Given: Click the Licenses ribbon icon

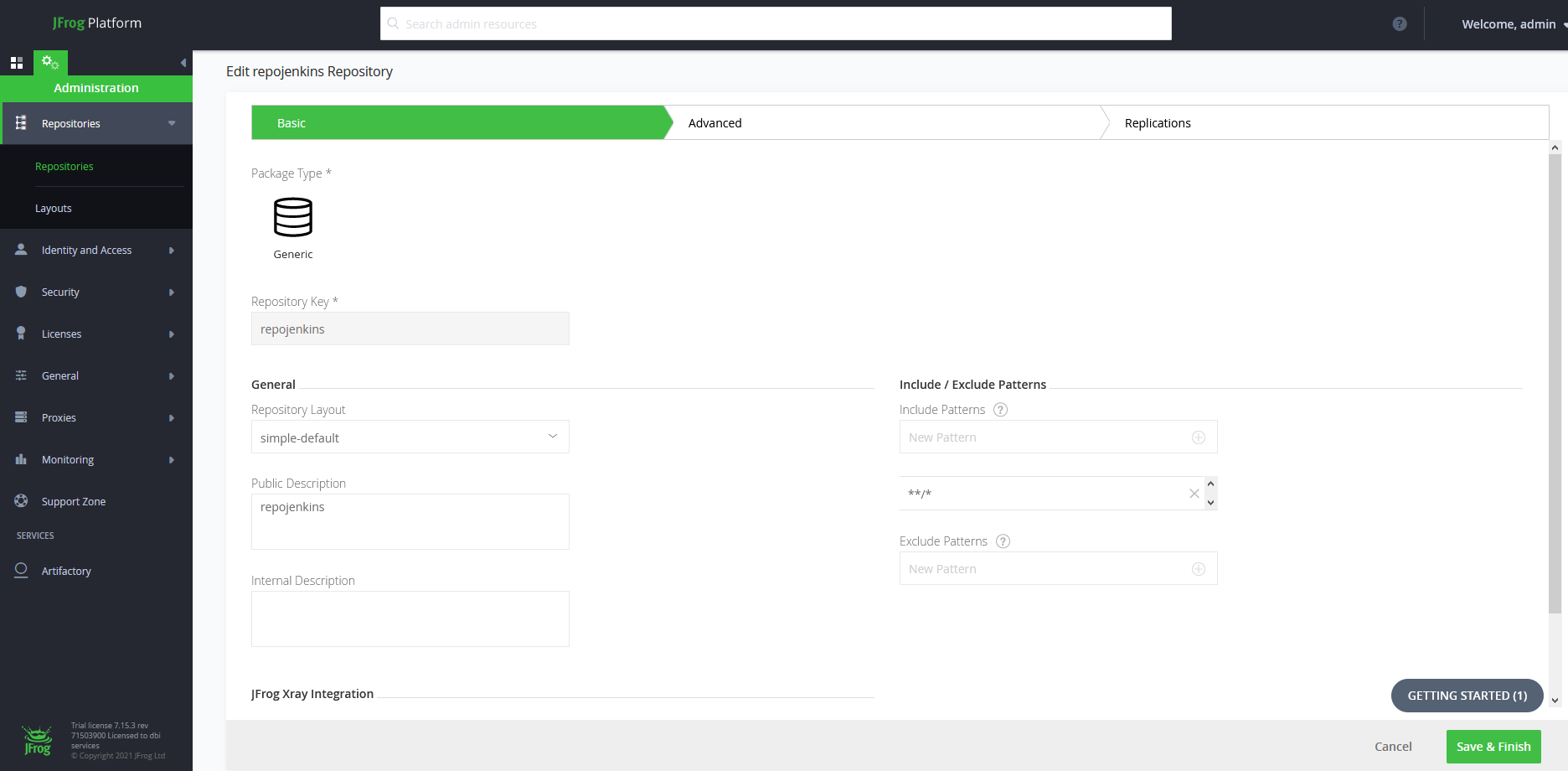Looking at the screenshot, I should (x=21, y=334).
